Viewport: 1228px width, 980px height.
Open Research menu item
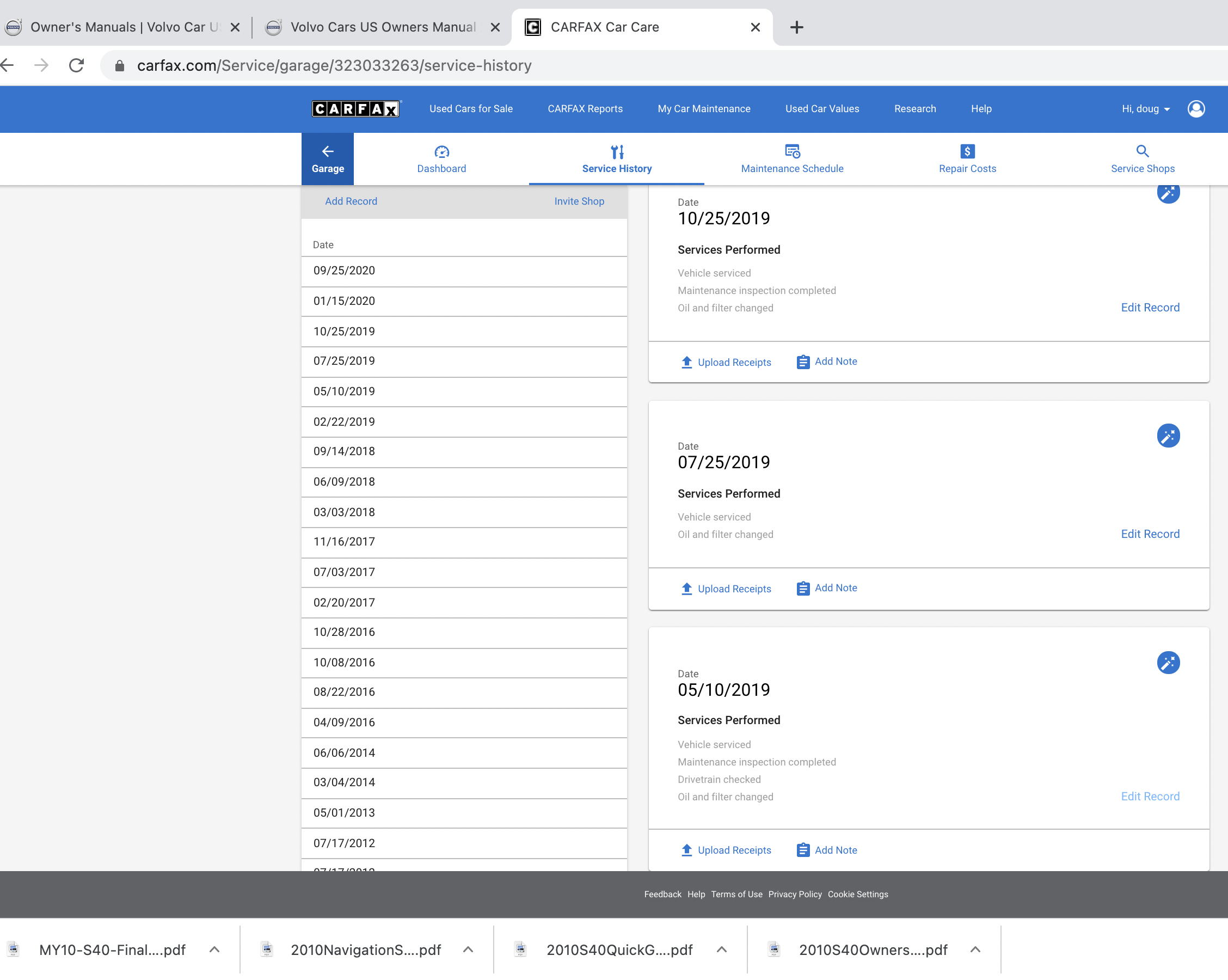click(914, 109)
